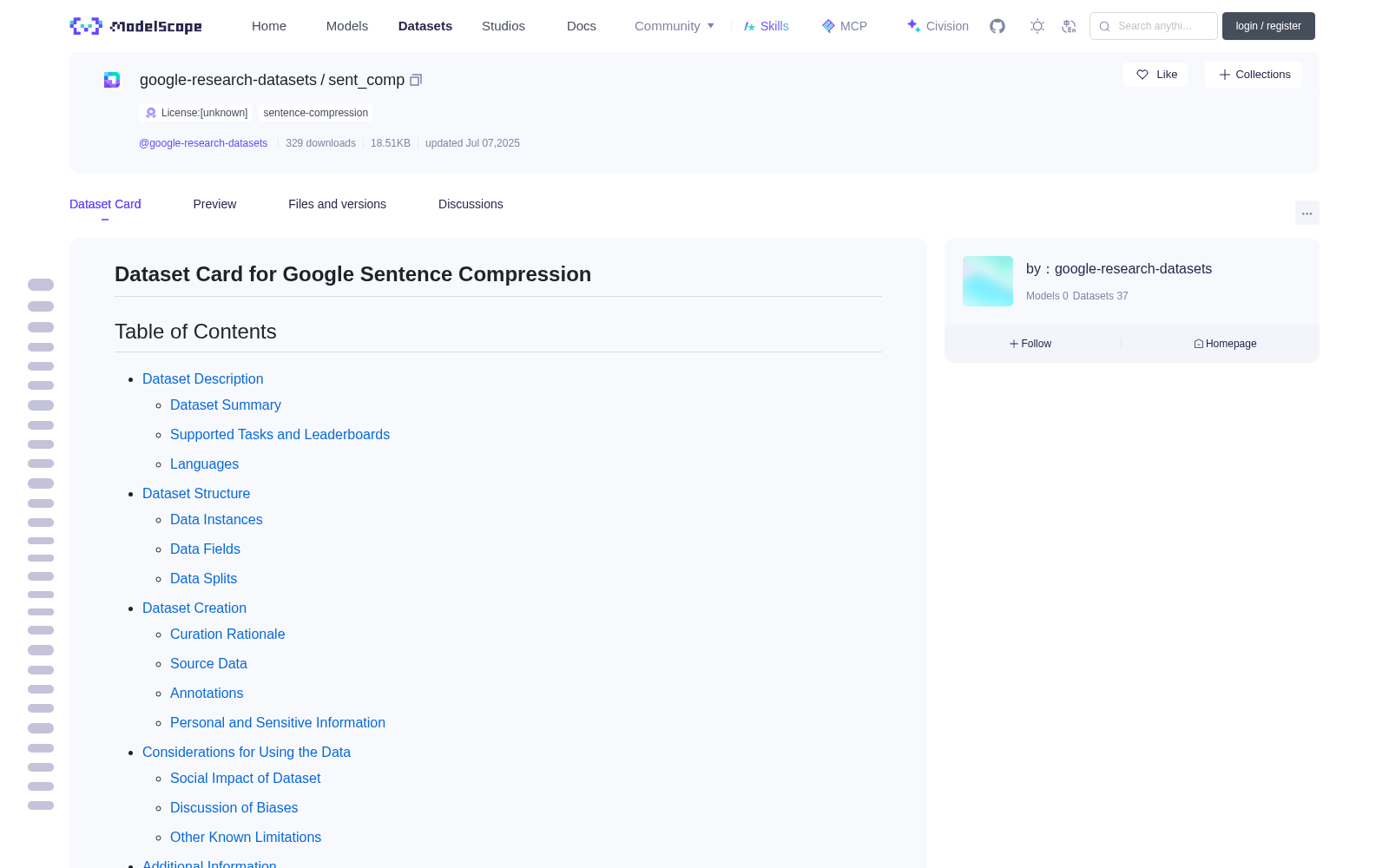Open the Home menu item
The image size is (1389, 868).
269,26
